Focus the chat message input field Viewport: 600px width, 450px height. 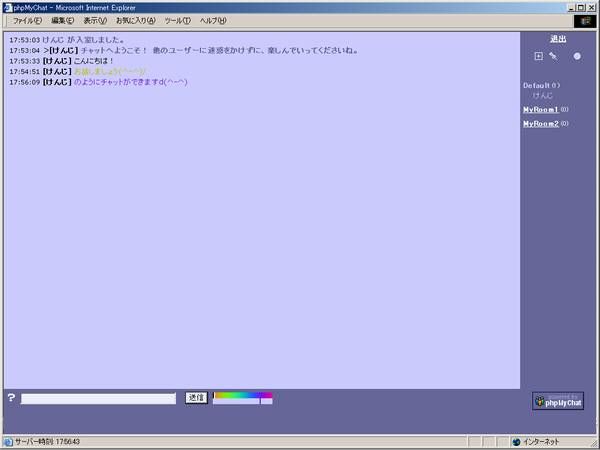click(x=98, y=398)
